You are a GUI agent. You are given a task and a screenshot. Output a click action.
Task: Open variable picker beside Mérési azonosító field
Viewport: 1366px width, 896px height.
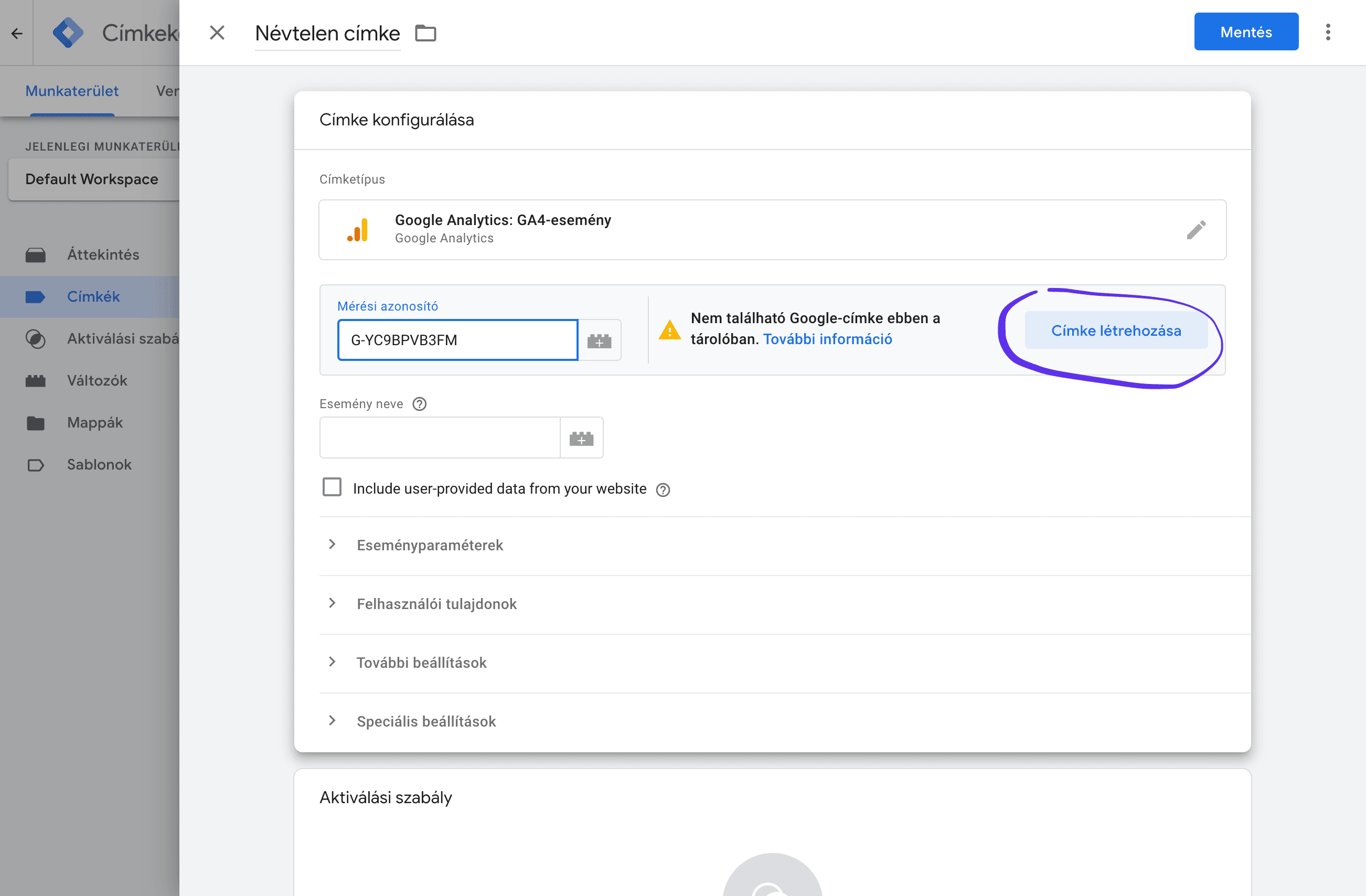599,340
